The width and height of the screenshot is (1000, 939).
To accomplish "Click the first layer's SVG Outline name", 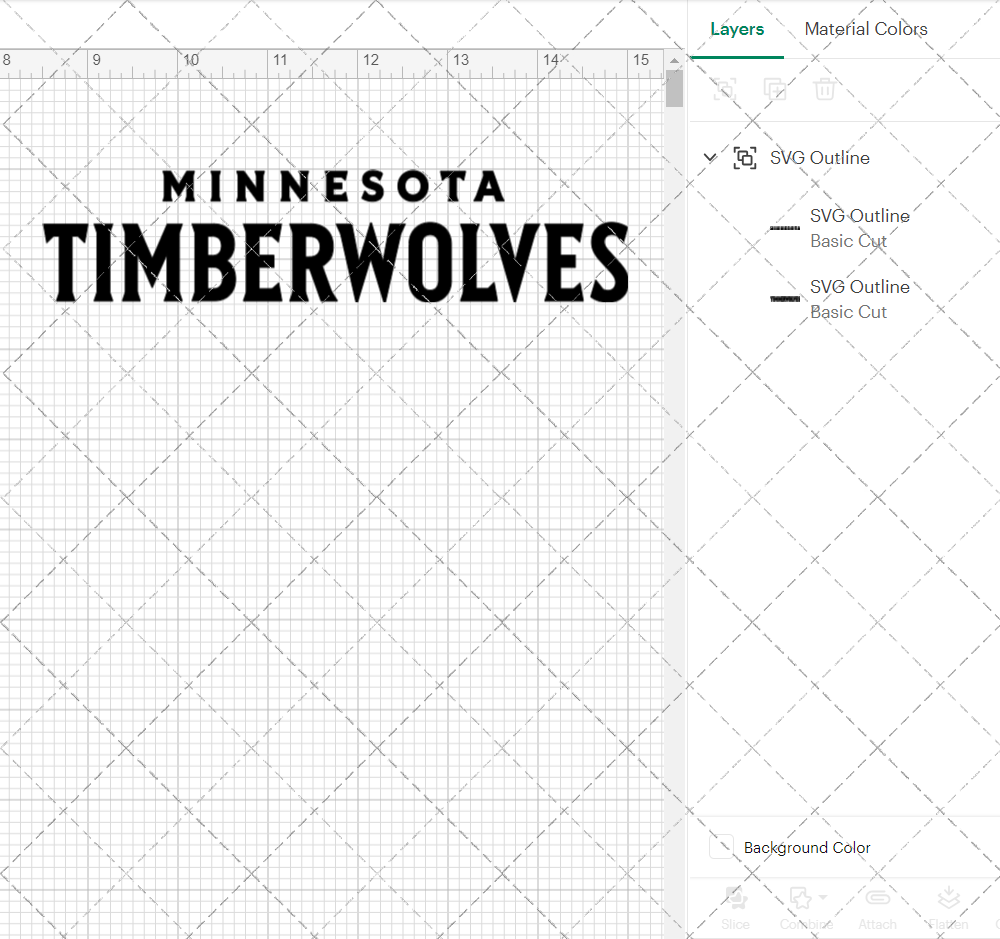I will [860, 216].
